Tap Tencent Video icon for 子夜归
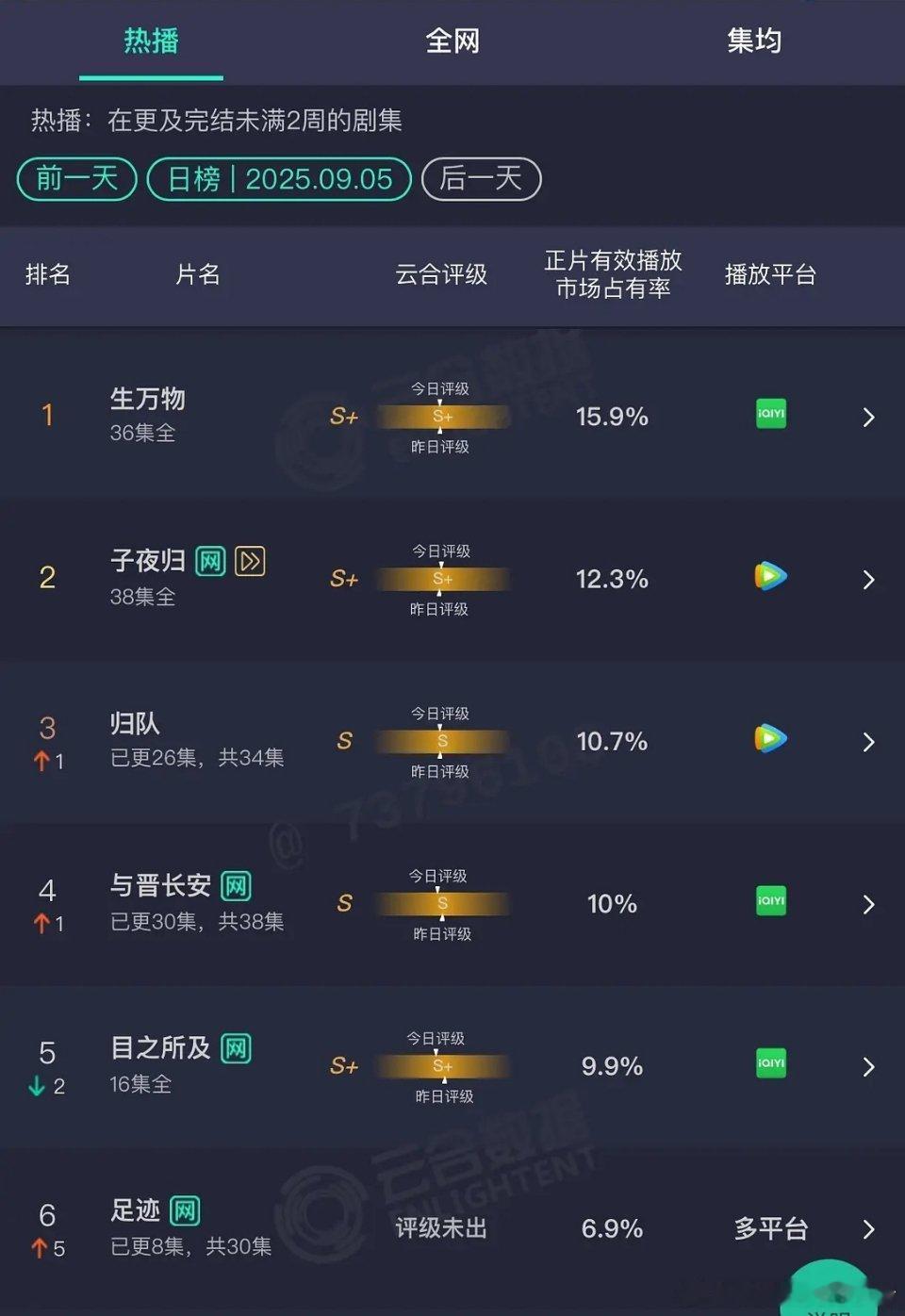The height and width of the screenshot is (1316, 905). pyautogui.click(x=770, y=576)
